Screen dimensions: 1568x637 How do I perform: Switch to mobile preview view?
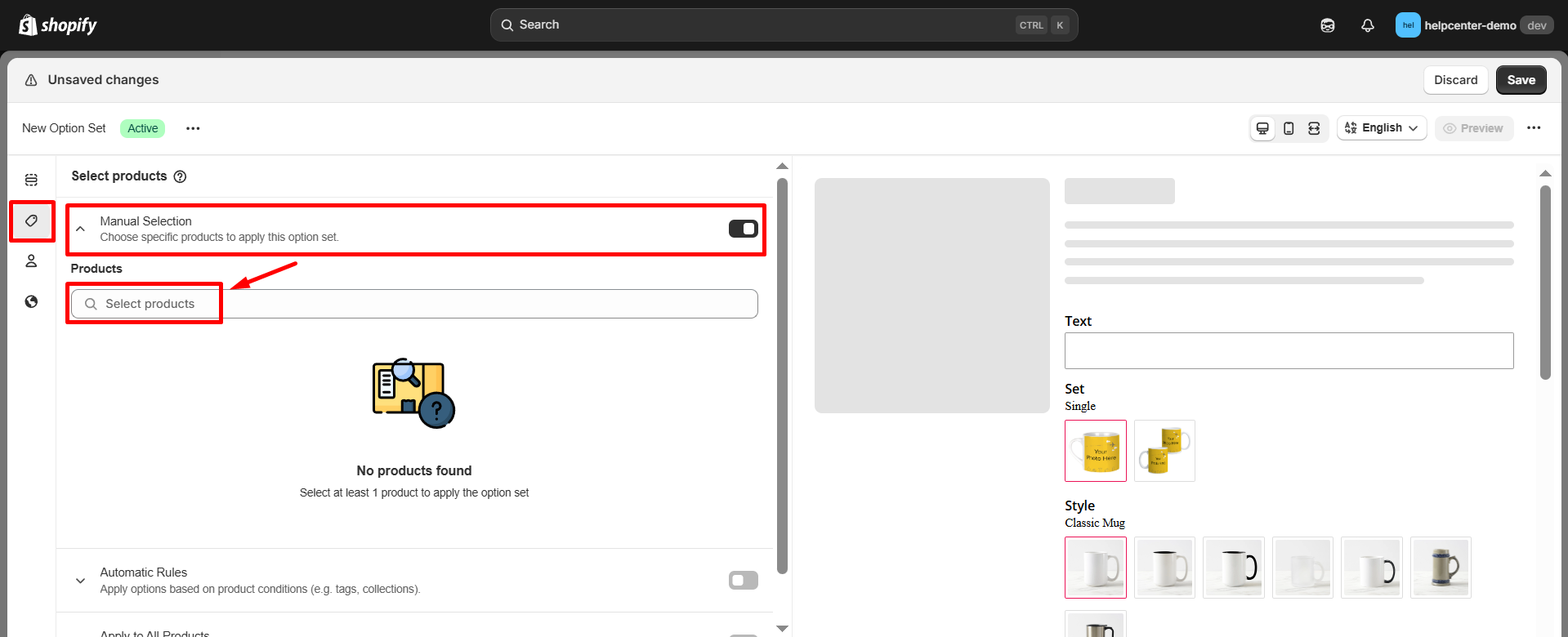click(1289, 128)
